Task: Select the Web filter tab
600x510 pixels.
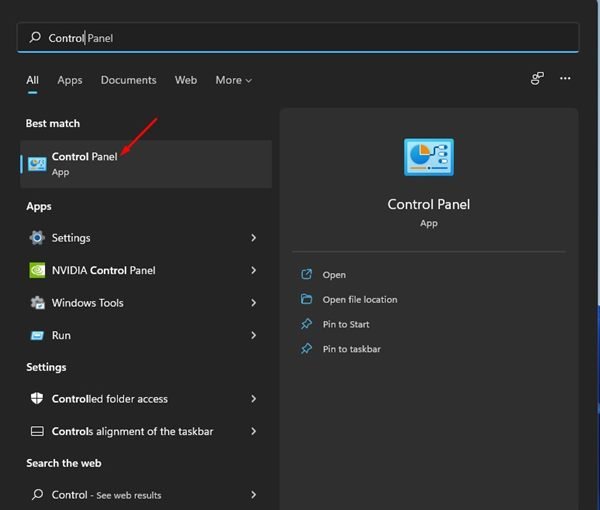Action: click(186, 80)
